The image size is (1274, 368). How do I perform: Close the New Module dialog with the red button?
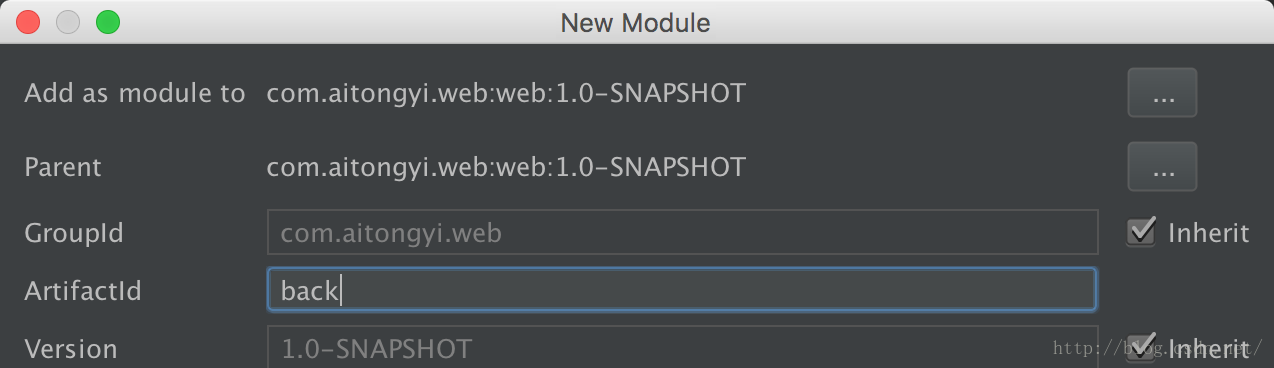coord(28,21)
